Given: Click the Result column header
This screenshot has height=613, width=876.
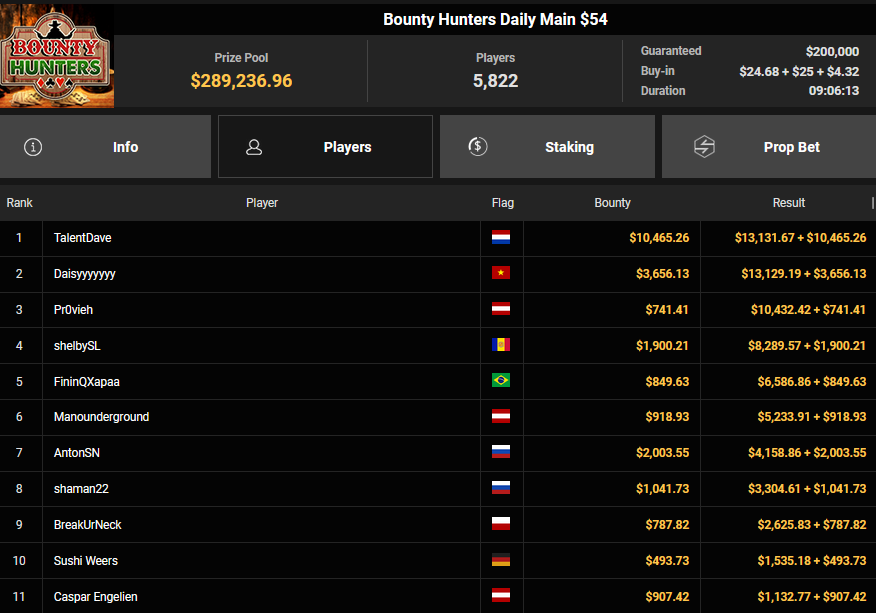Looking at the screenshot, I should (788, 203).
